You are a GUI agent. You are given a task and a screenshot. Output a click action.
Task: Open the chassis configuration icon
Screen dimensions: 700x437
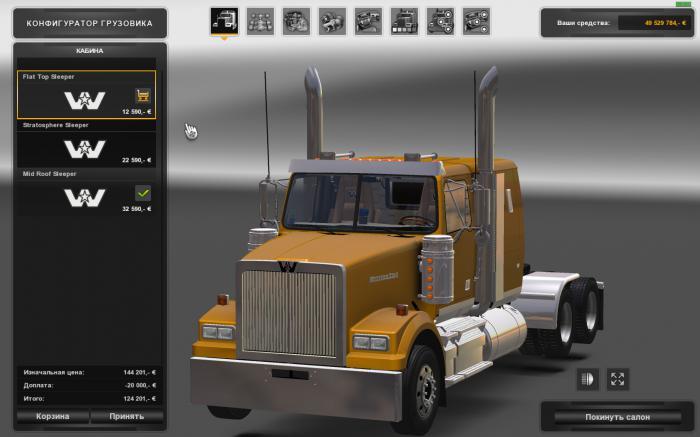(x=260, y=21)
